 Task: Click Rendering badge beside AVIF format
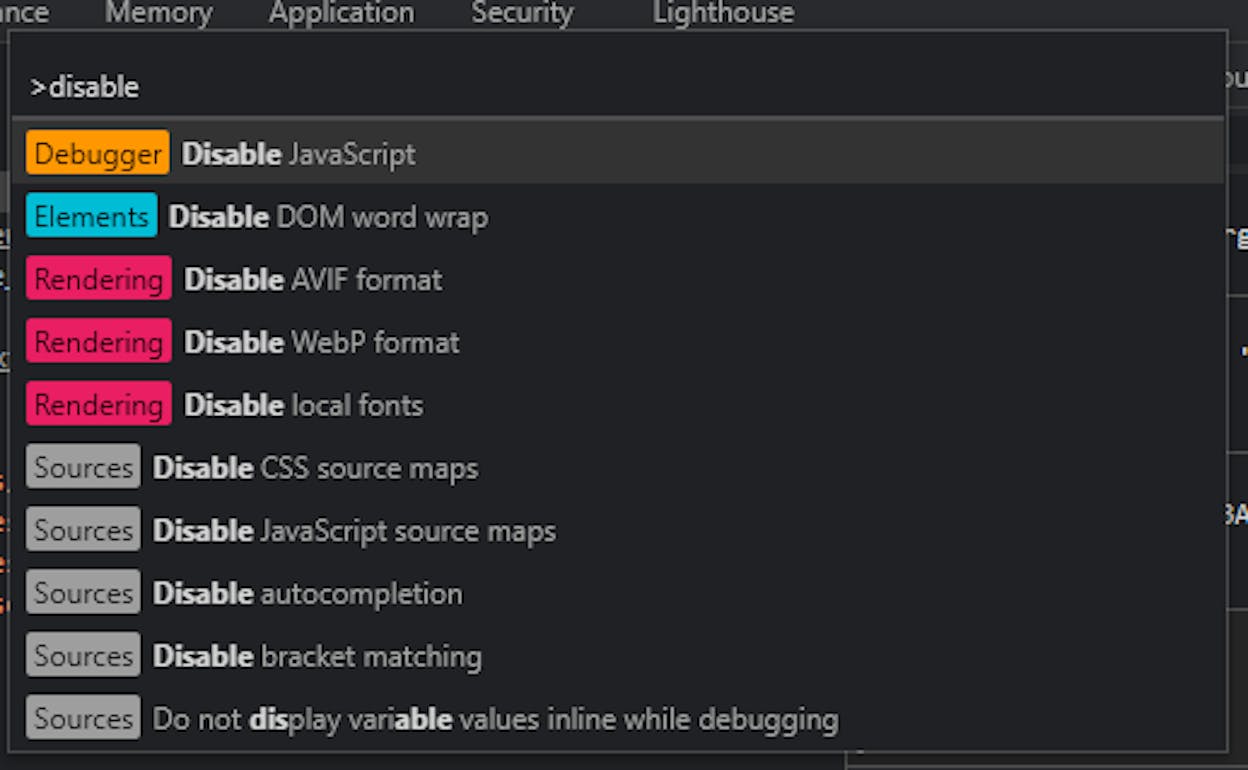tap(99, 279)
